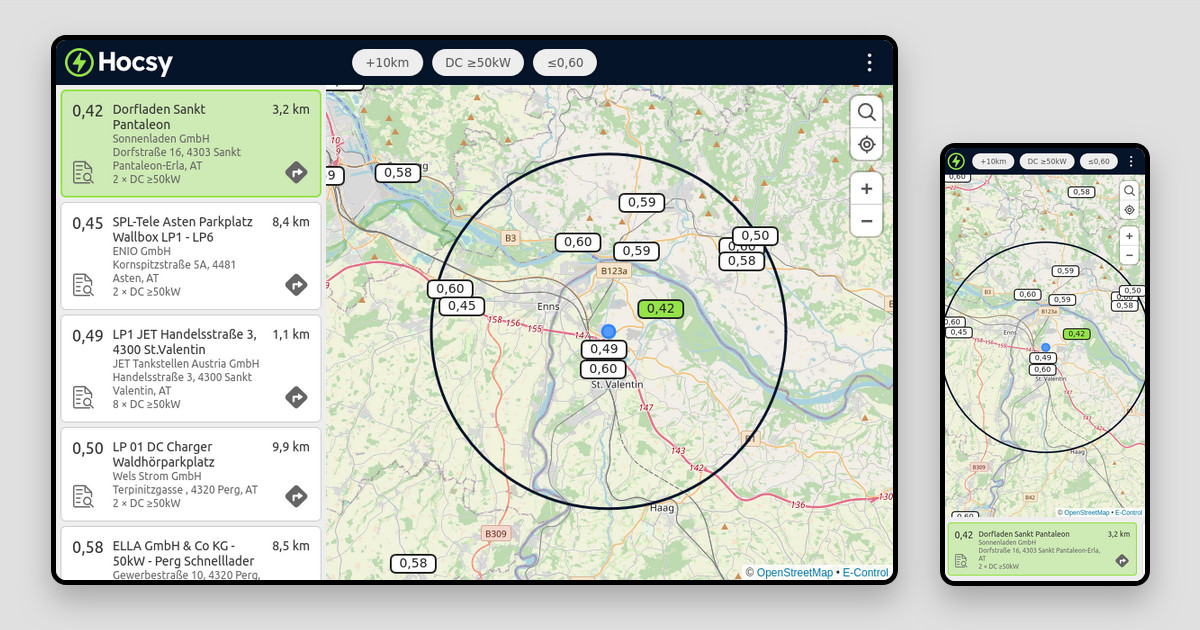Locate me using tablet map crosshair button
1200x630 pixels.
(x=867, y=144)
